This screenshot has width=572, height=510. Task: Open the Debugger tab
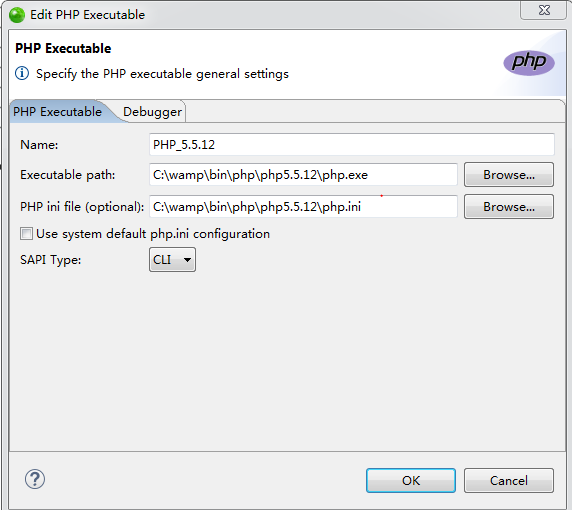(x=152, y=112)
